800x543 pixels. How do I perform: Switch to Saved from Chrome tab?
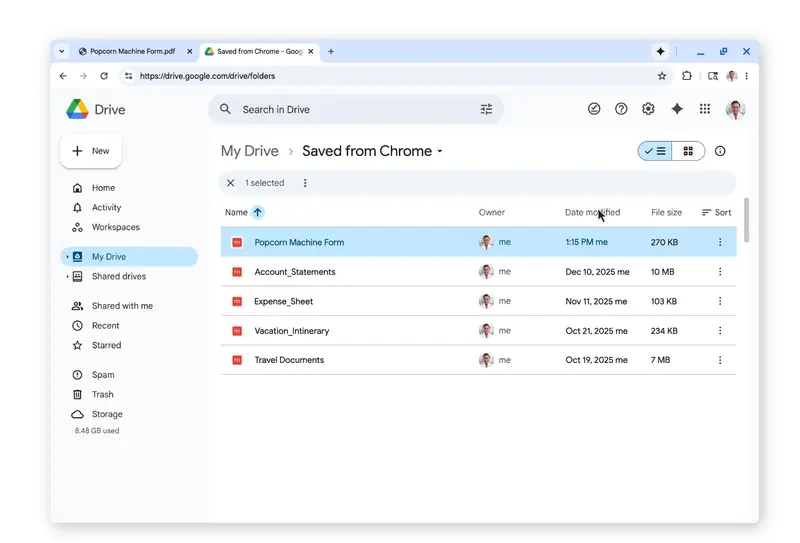259,52
